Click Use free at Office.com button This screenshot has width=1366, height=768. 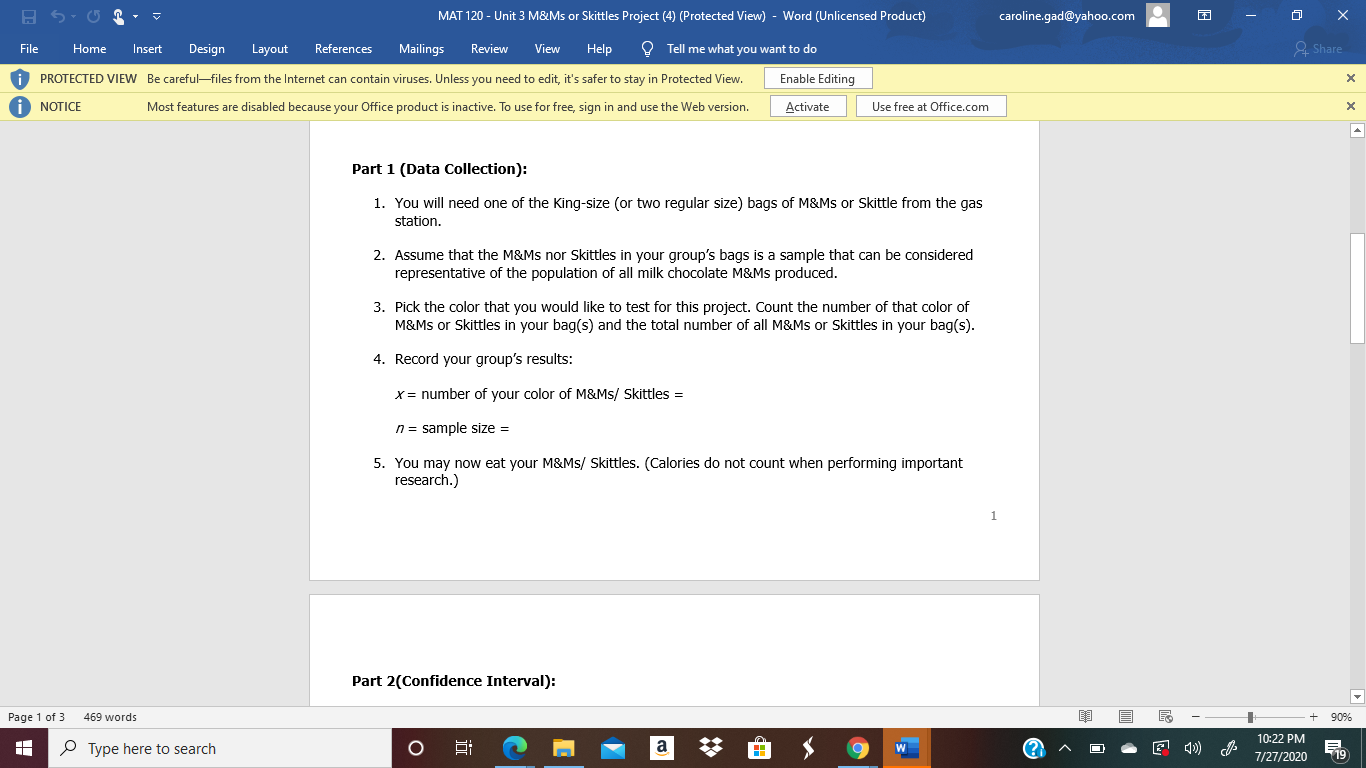pyautogui.click(x=930, y=106)
